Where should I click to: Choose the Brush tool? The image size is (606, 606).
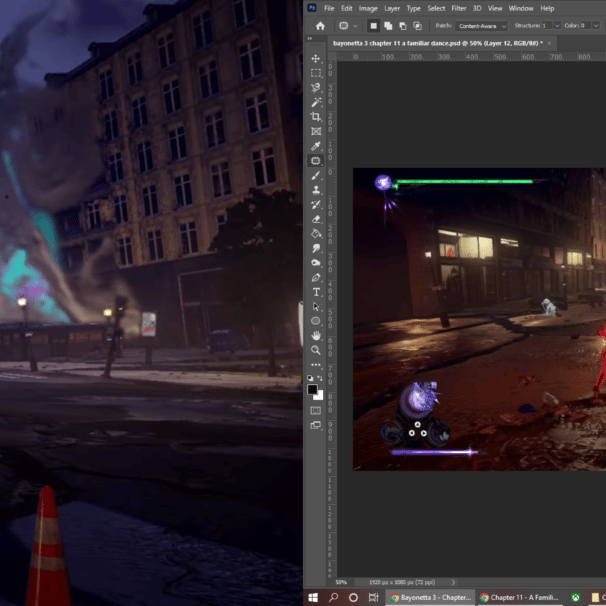316,175
